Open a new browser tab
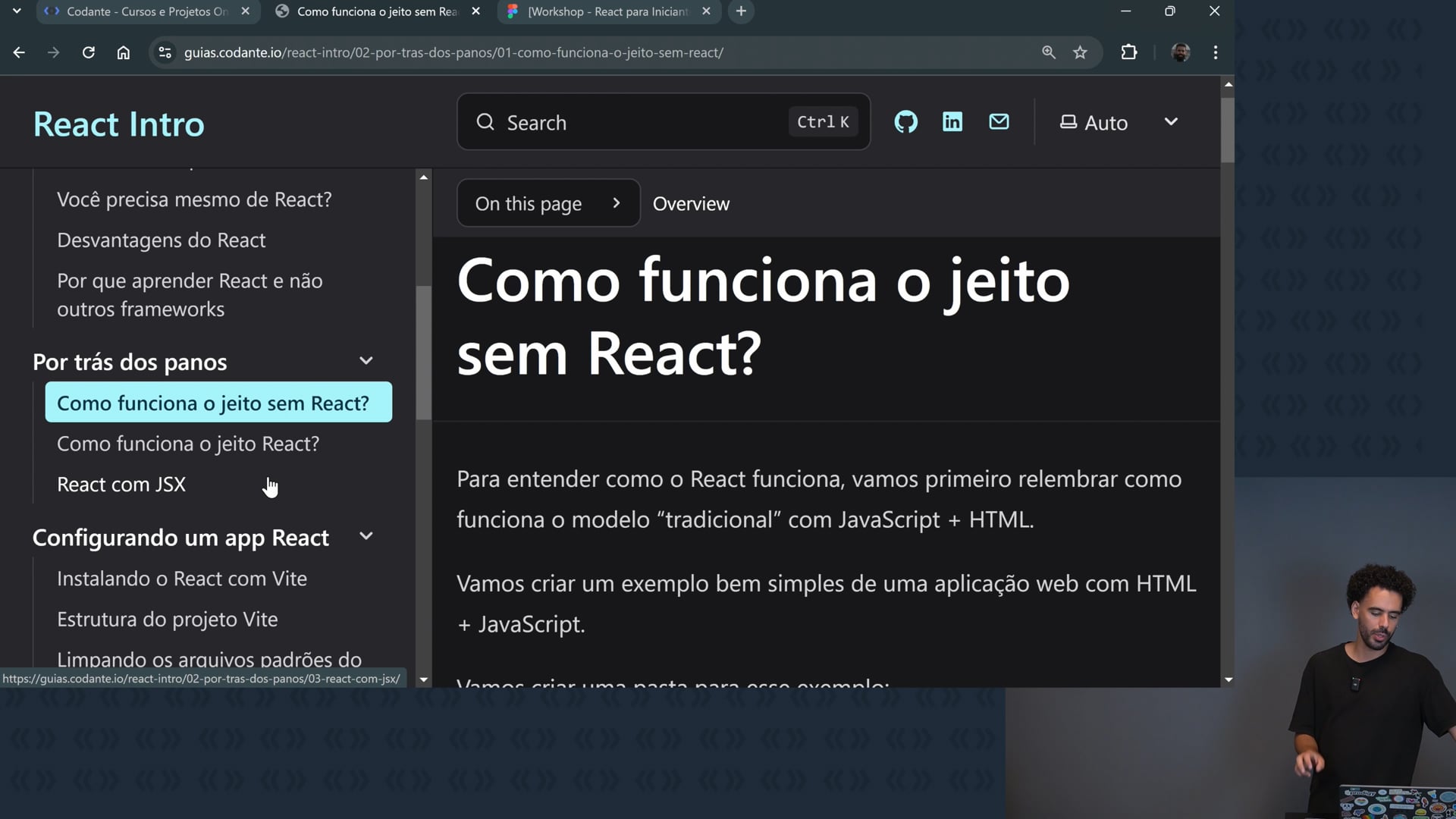The image size is (1456, 819). tap(741, 11)
